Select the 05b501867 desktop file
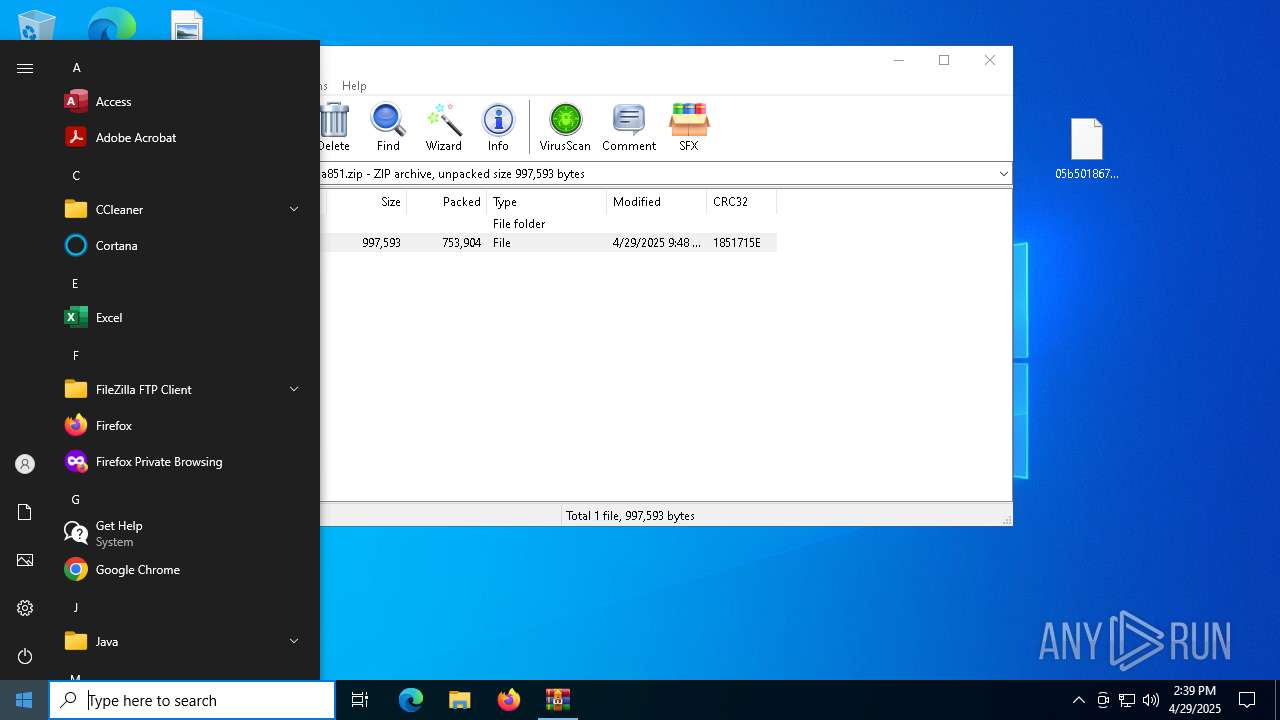 1087,150
